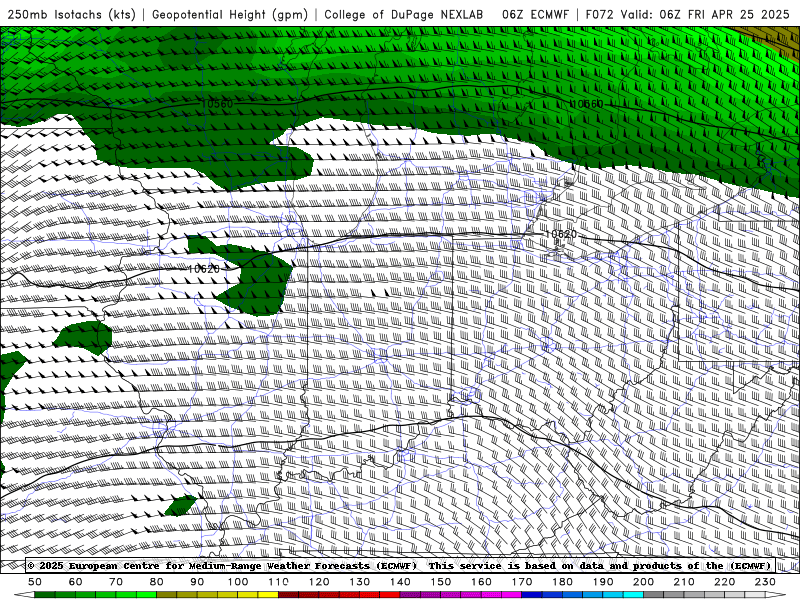The width and height of the screenshot is (800, 600).
Task: Click the '110' value on the color scale
Action: pos(278,582)
